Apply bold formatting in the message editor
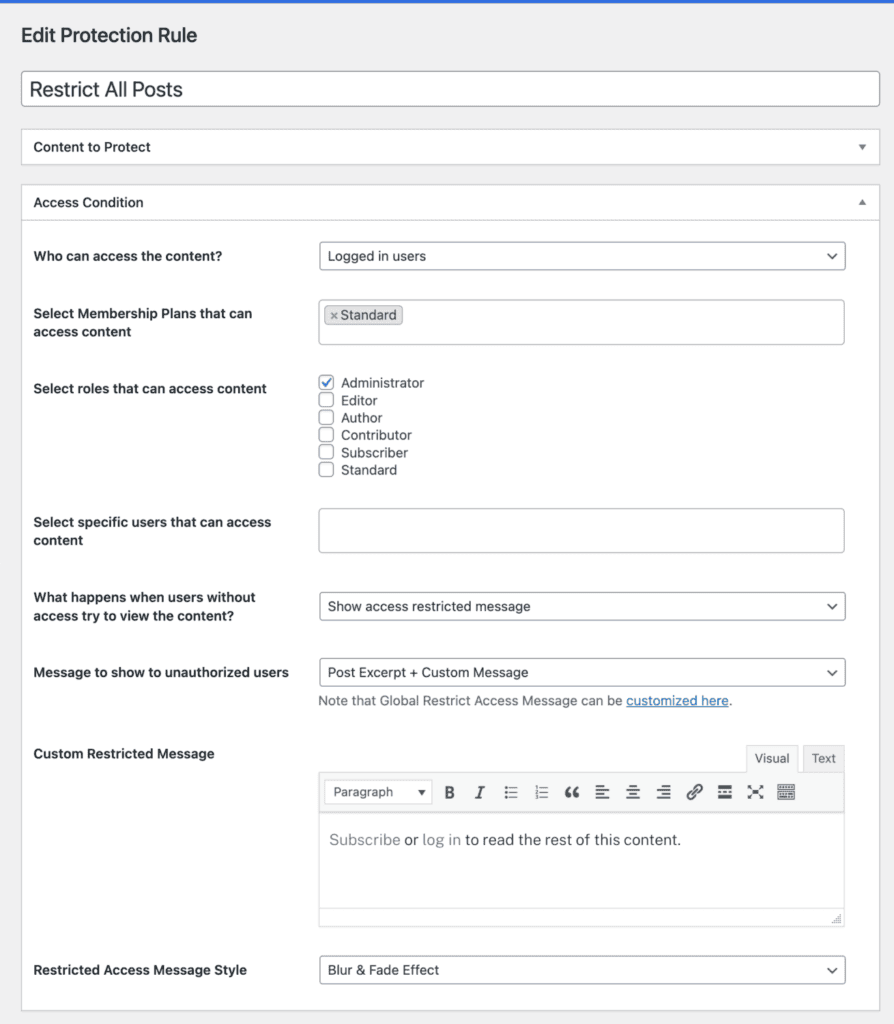Screen dimensions: 894x1024 [x=449, y=792]
